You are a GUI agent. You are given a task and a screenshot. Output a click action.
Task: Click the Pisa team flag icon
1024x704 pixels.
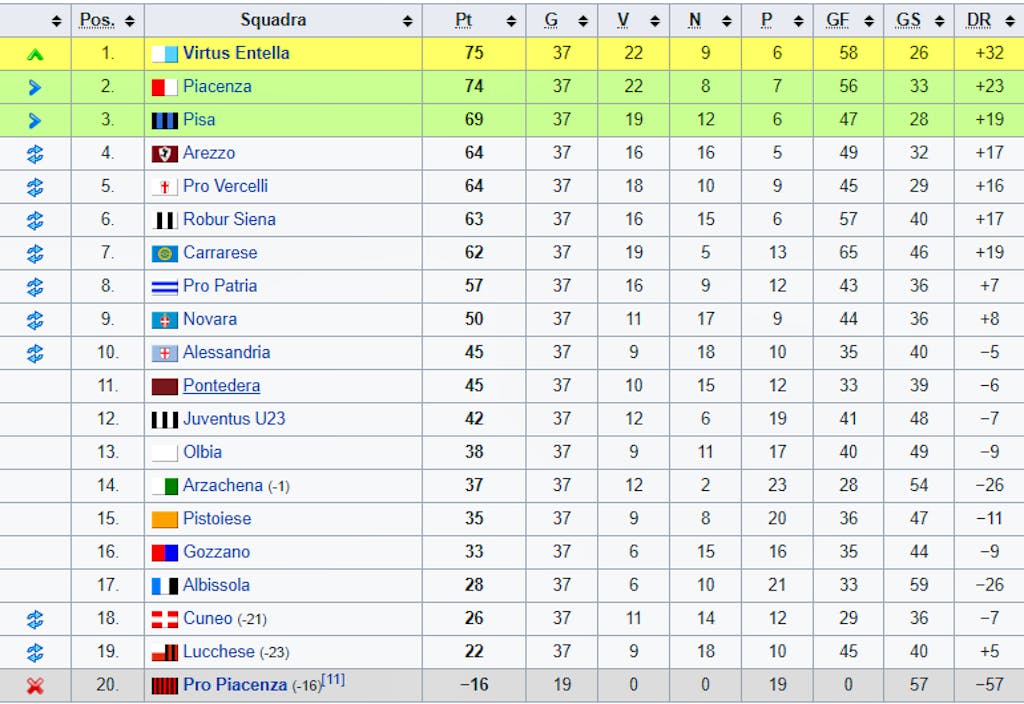click(165, 121)
